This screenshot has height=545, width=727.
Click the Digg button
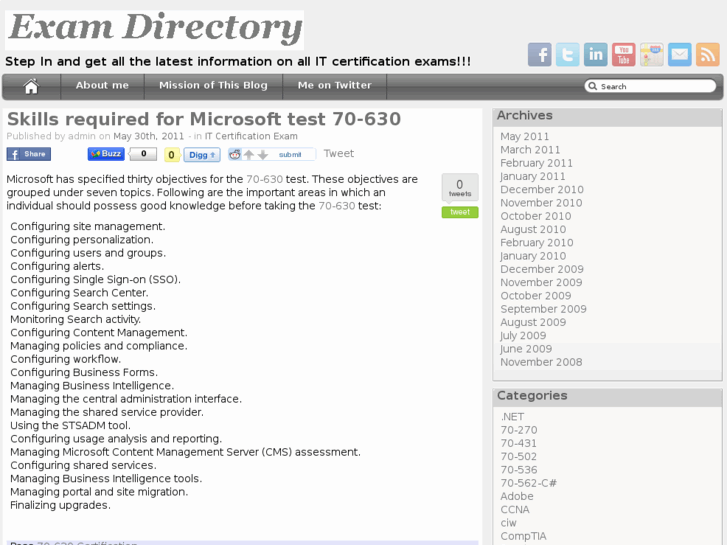(202, 155)
